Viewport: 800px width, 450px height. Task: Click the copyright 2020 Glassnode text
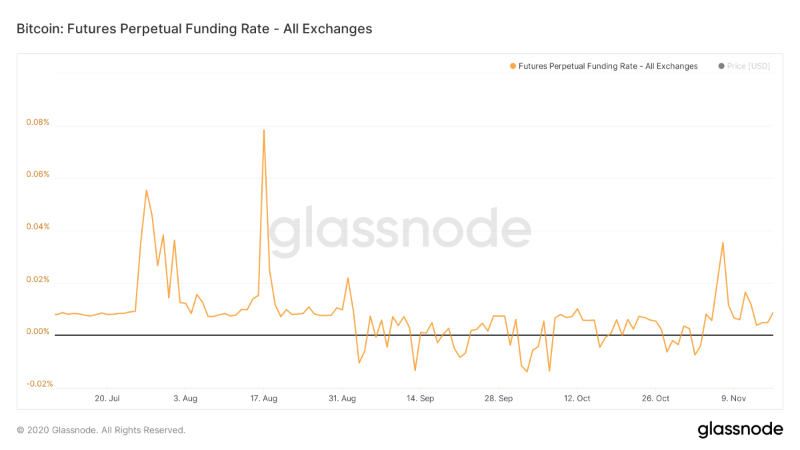pos(101,430)
